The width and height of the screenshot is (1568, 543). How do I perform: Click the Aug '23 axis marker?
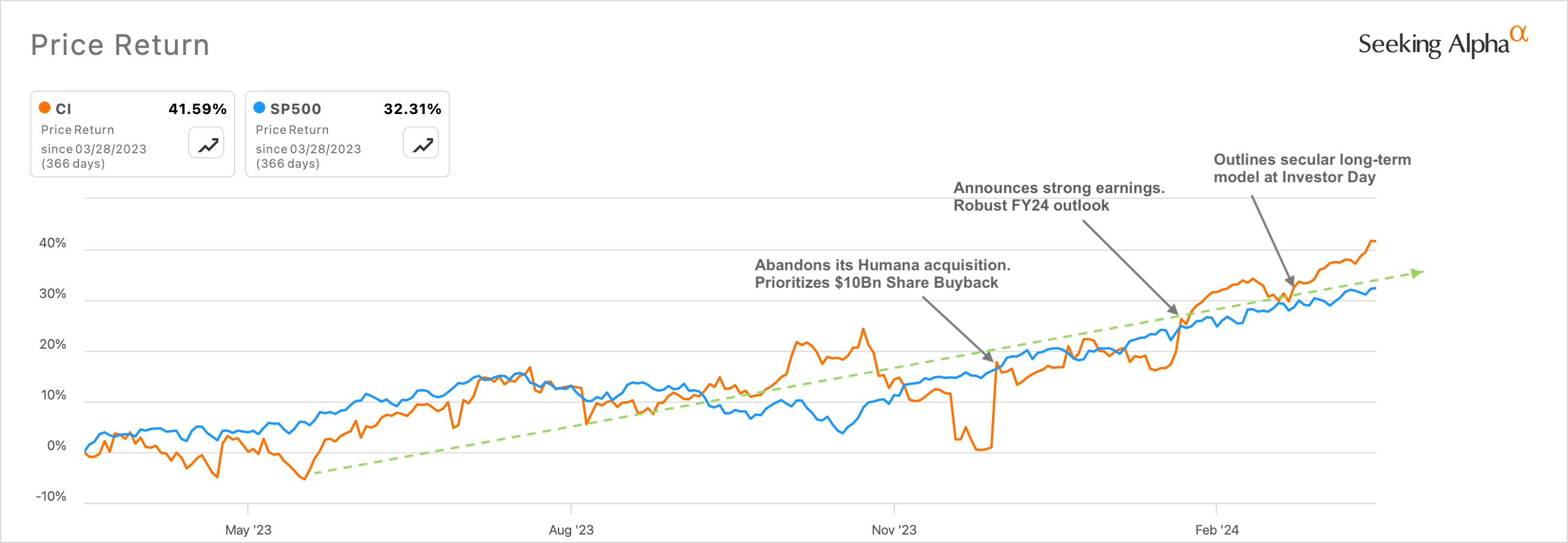pos(571,530)
